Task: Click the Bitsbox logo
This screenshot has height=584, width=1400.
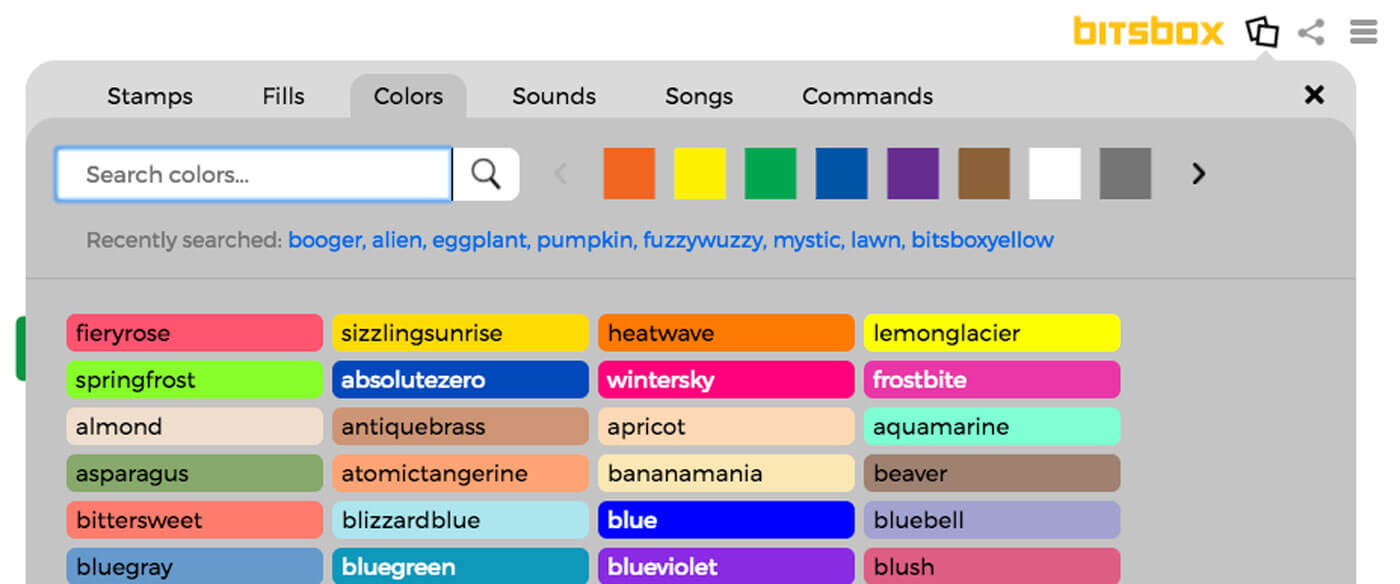Action: (x=1147, y=31)
